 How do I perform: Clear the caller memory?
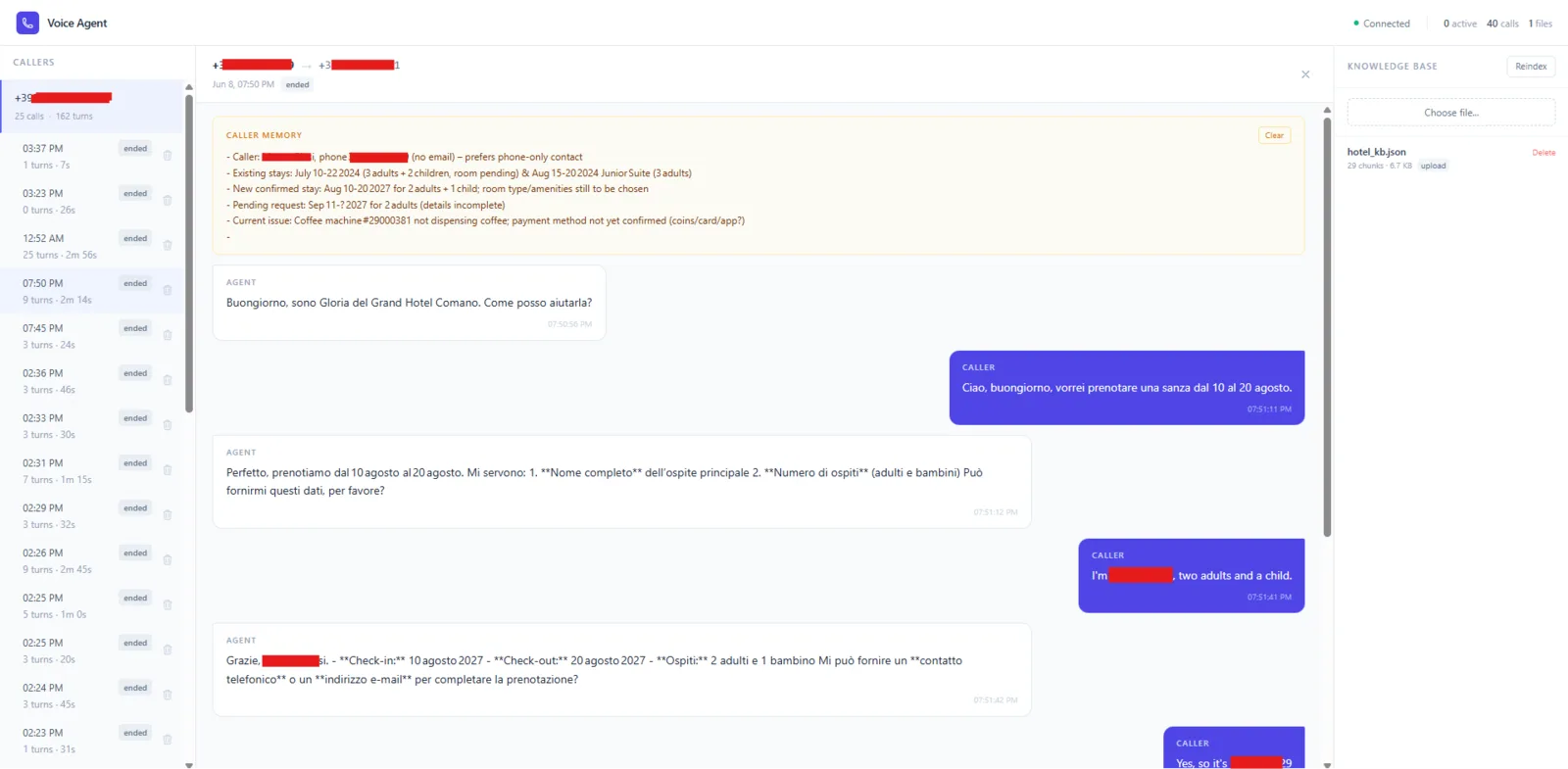tap(1274, 135)
